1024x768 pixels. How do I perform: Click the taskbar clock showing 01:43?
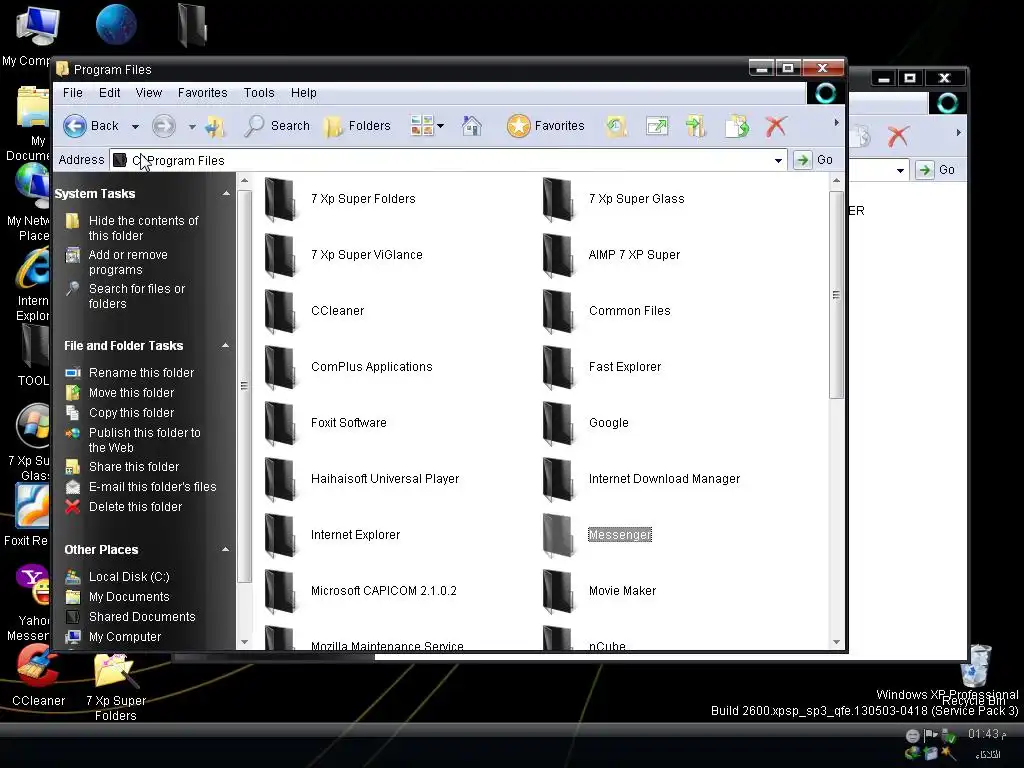pos(987,734)
